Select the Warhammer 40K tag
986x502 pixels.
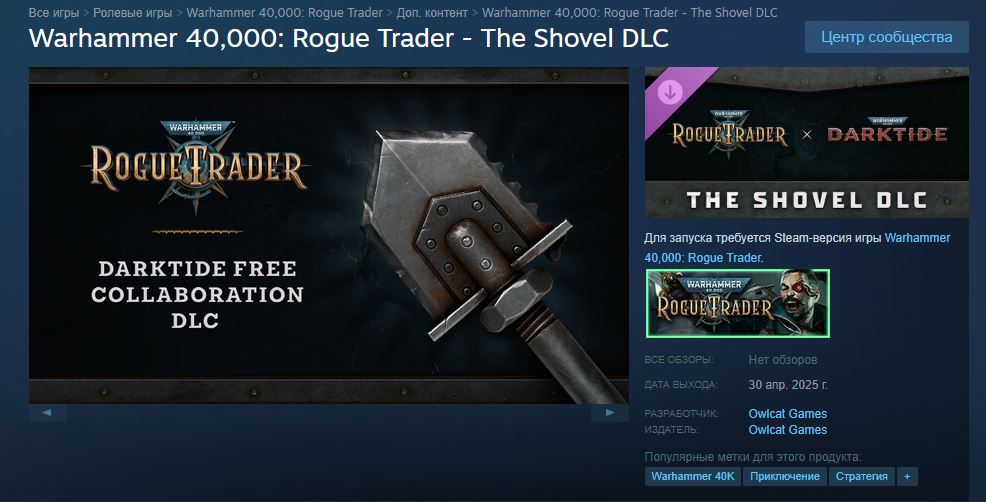(x=693, y=476)
